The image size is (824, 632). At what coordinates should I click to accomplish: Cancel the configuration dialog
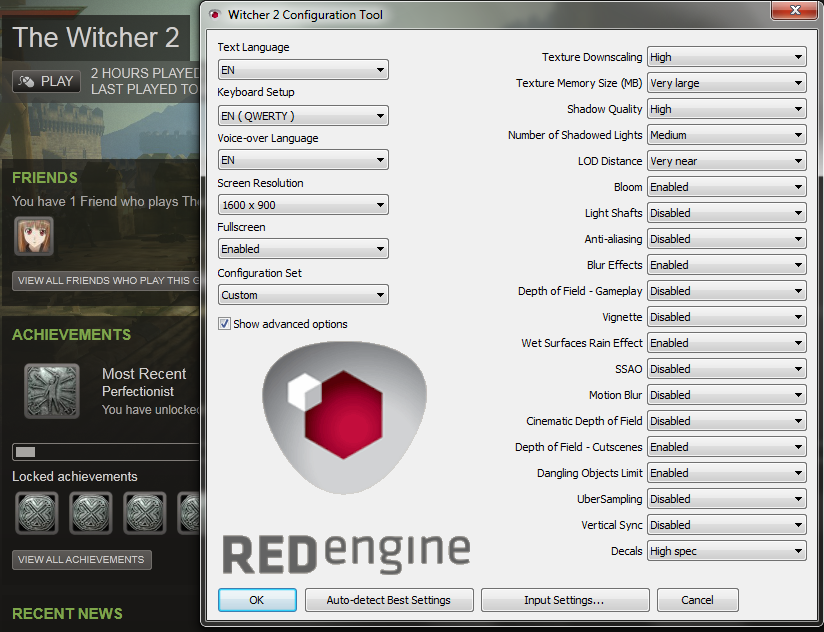(697, 600)
